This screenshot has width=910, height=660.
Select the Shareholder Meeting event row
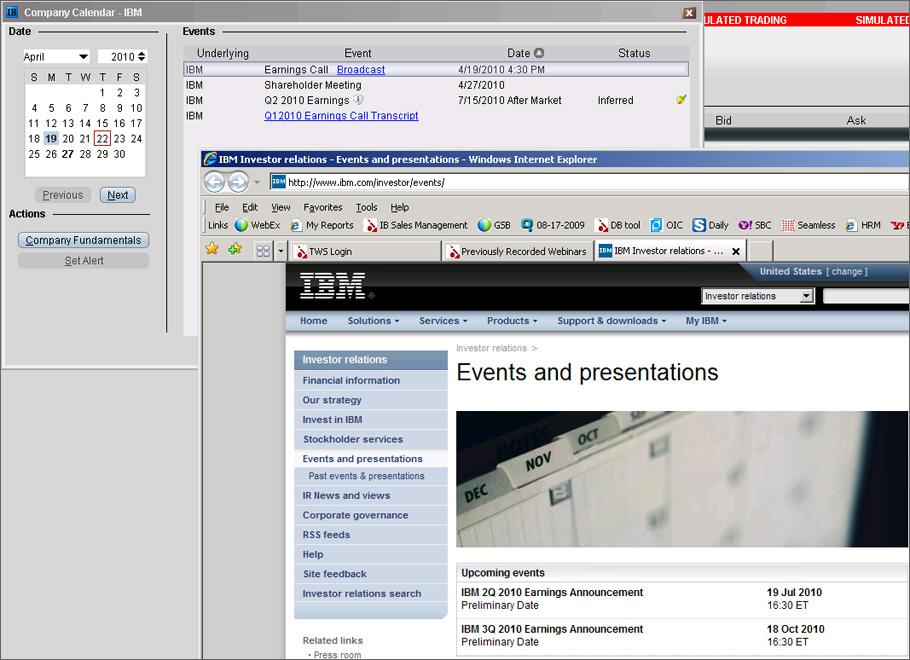click(x=436, y=85)
